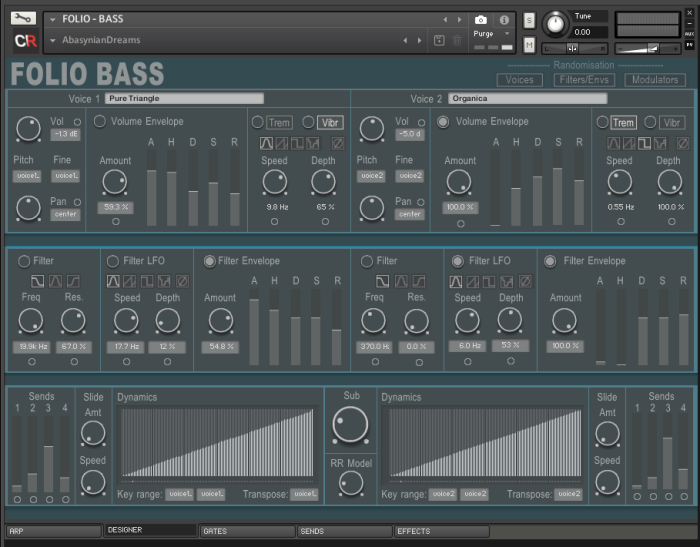700x547 pixels.
Task: Open the wrench instrument options icon
Action: 23,18
